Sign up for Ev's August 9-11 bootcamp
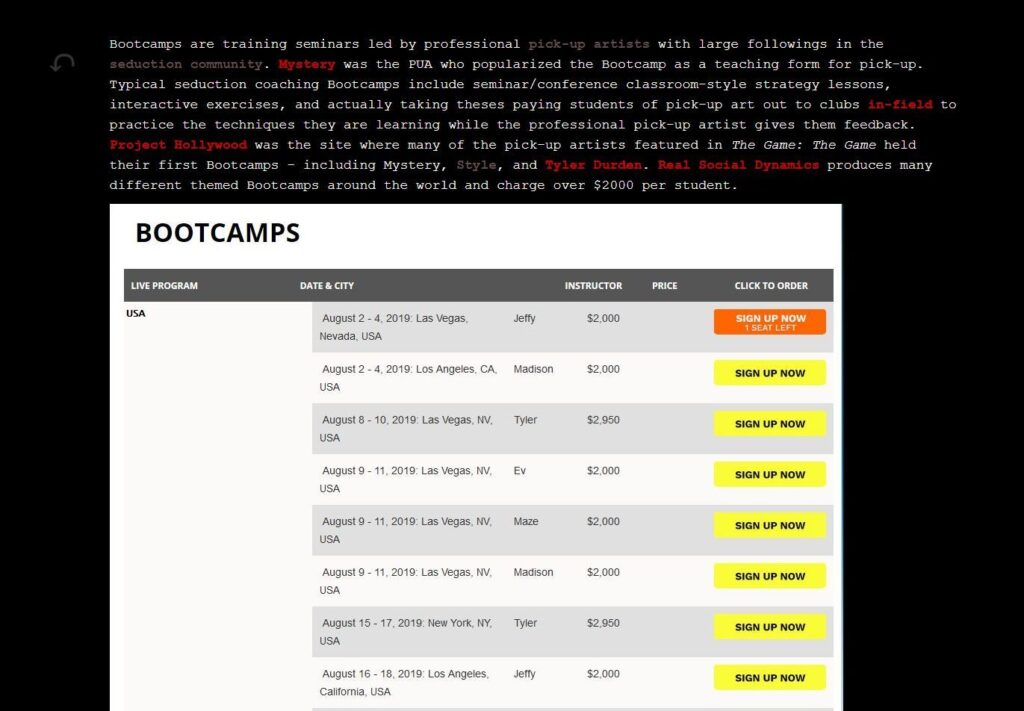Screen dimensions: 1024x711 769,474
